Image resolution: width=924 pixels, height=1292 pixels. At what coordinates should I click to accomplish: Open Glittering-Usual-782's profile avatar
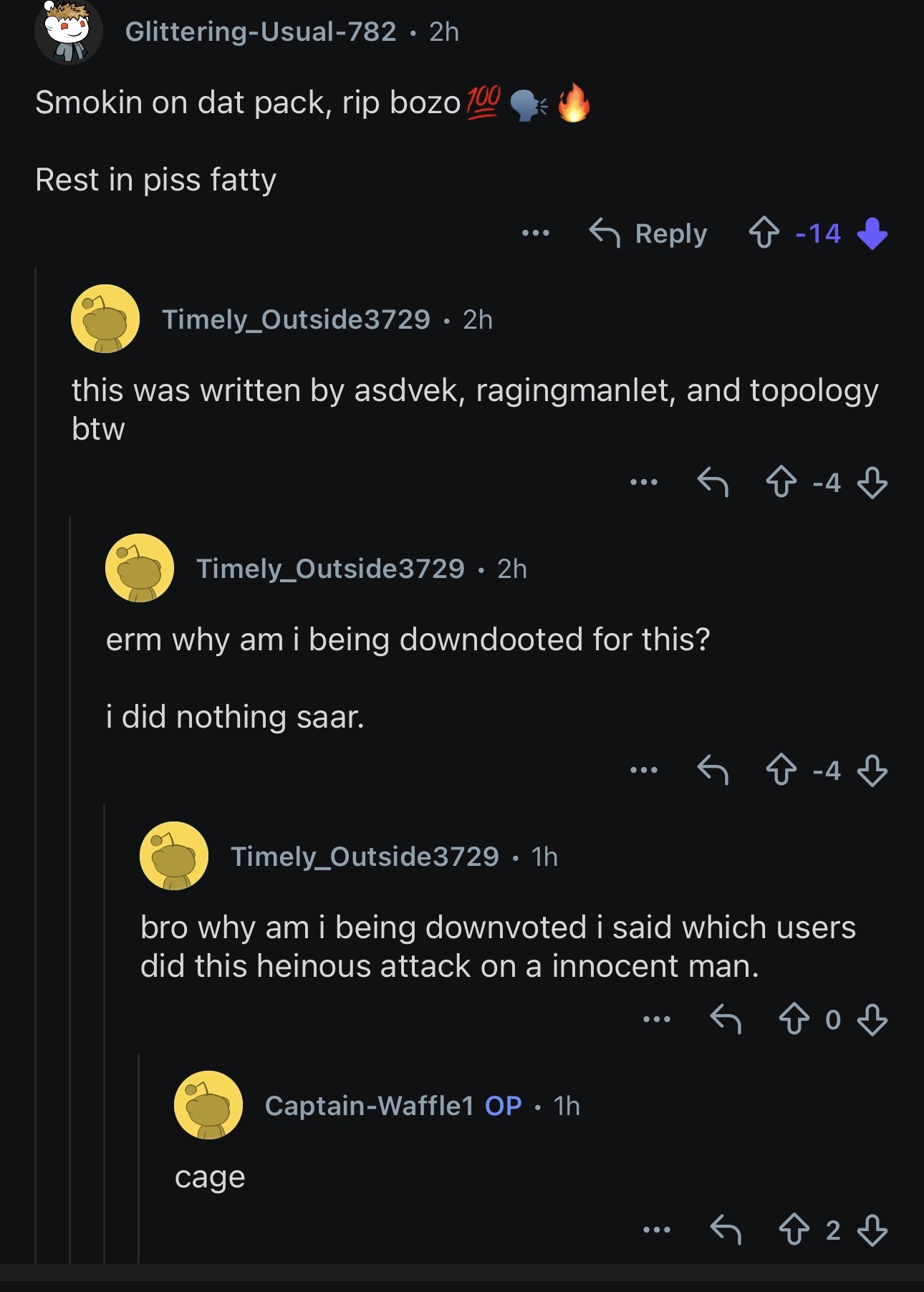tap(68, 31)
